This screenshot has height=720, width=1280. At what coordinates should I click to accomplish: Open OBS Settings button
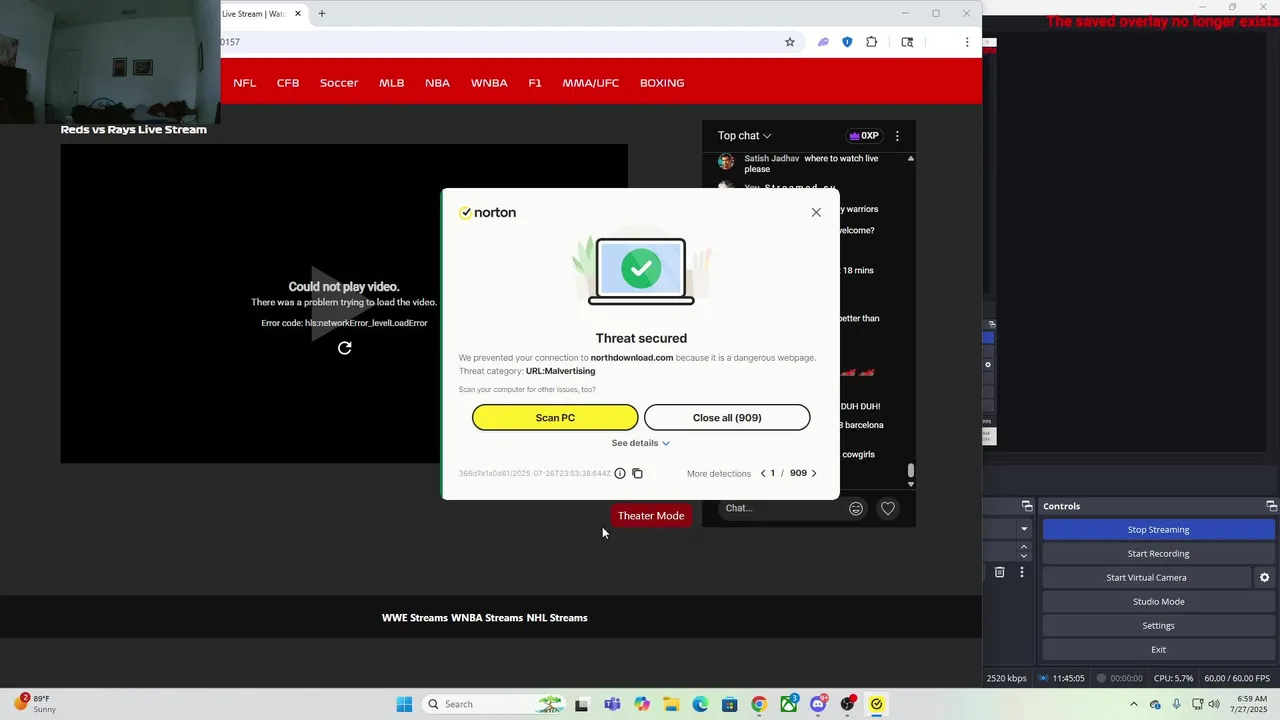pos(1158,626)
